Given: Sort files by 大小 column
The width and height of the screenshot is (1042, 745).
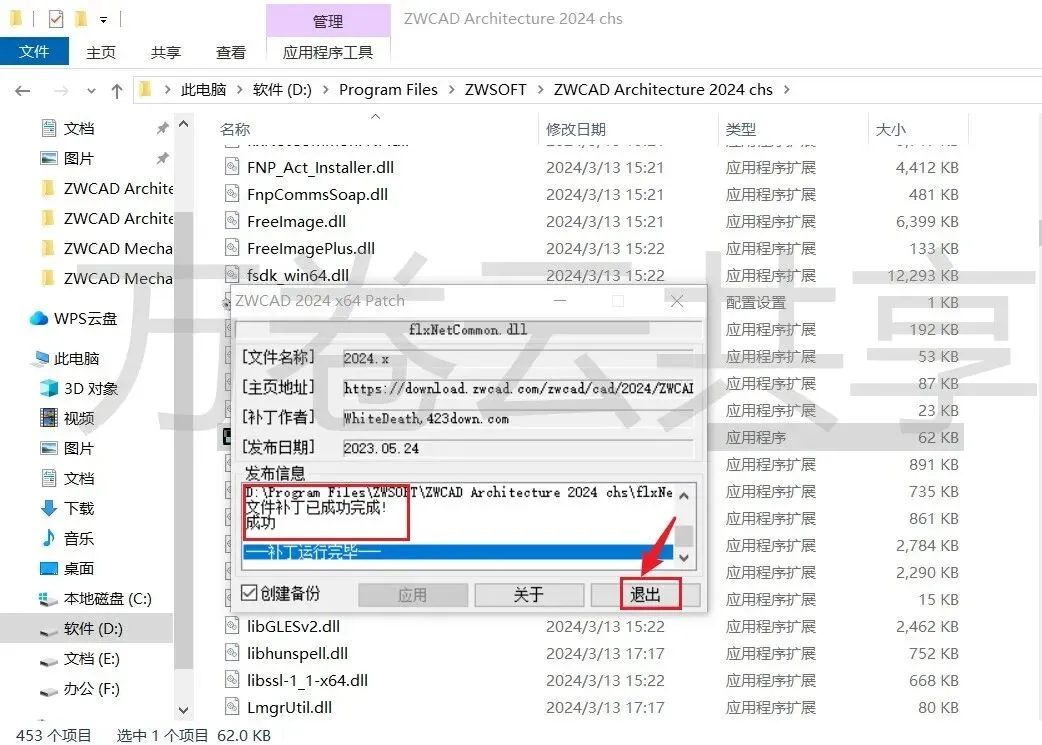Looking at the screenshot, I should click(890, 129).
